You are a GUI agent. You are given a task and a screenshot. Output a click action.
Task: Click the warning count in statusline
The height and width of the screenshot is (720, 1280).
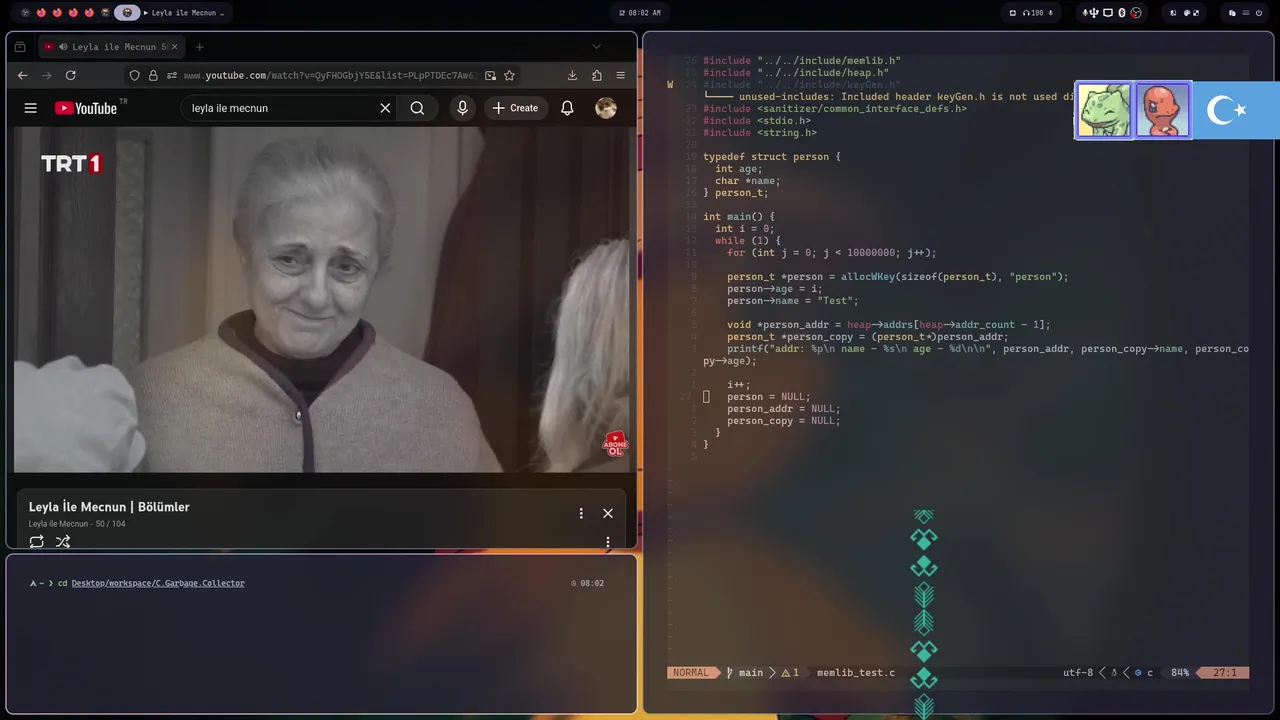click(x=790, y=673)
